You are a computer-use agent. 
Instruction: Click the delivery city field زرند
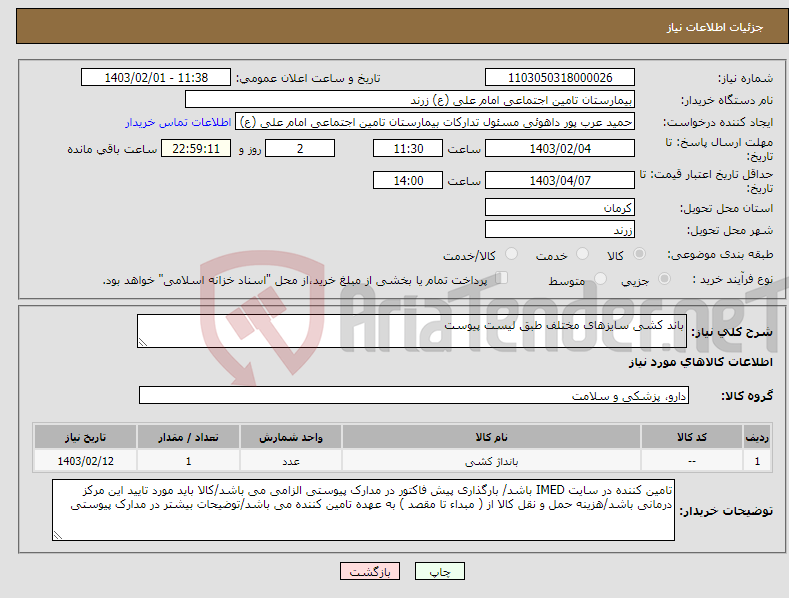(x=560, y=230)
